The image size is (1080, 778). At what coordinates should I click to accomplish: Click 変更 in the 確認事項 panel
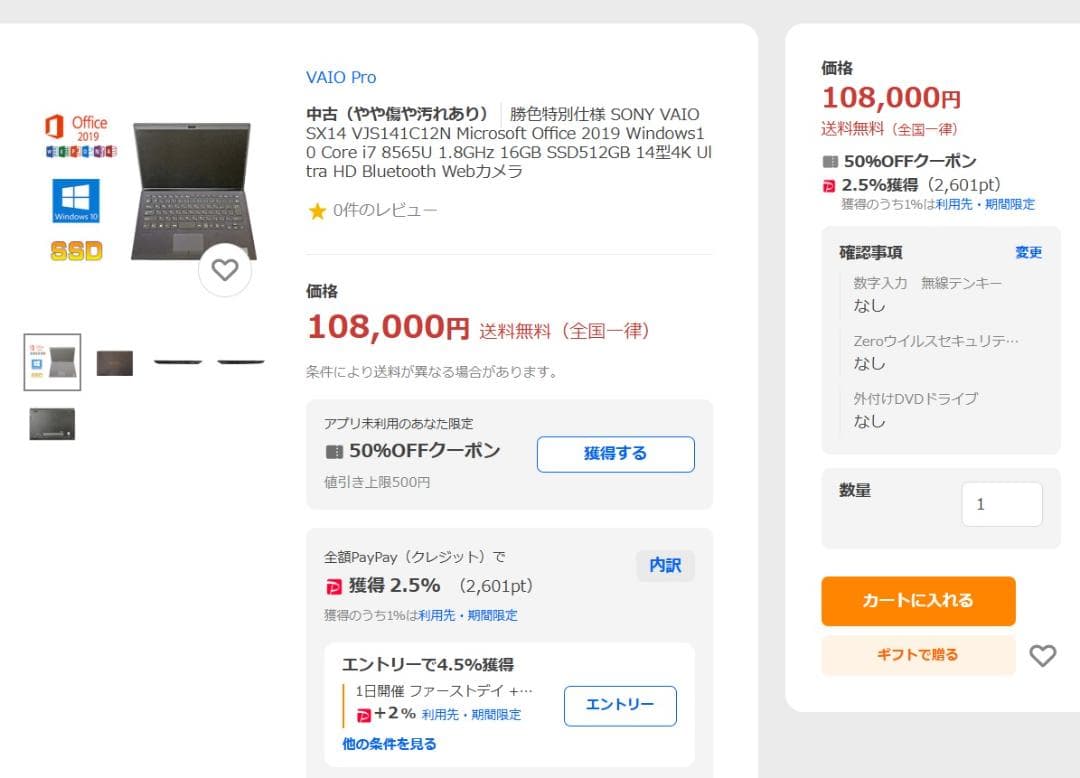point(1028,253)
